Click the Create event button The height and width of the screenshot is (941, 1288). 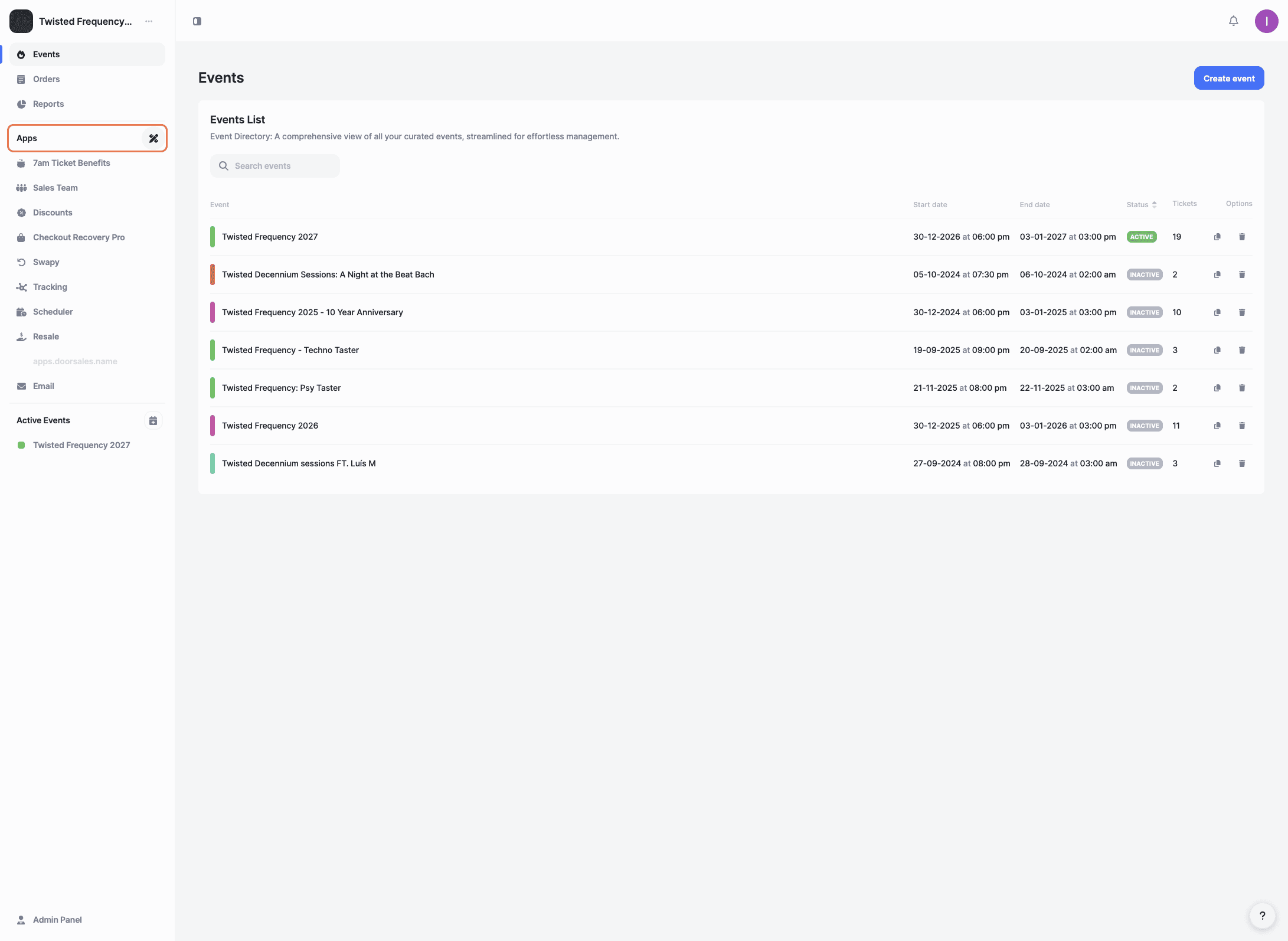1228,78
